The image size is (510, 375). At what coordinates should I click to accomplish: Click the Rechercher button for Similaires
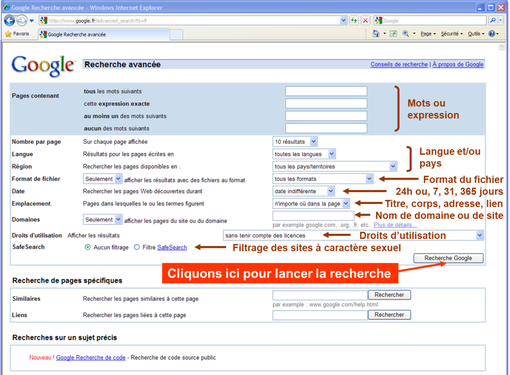(389, 295)
